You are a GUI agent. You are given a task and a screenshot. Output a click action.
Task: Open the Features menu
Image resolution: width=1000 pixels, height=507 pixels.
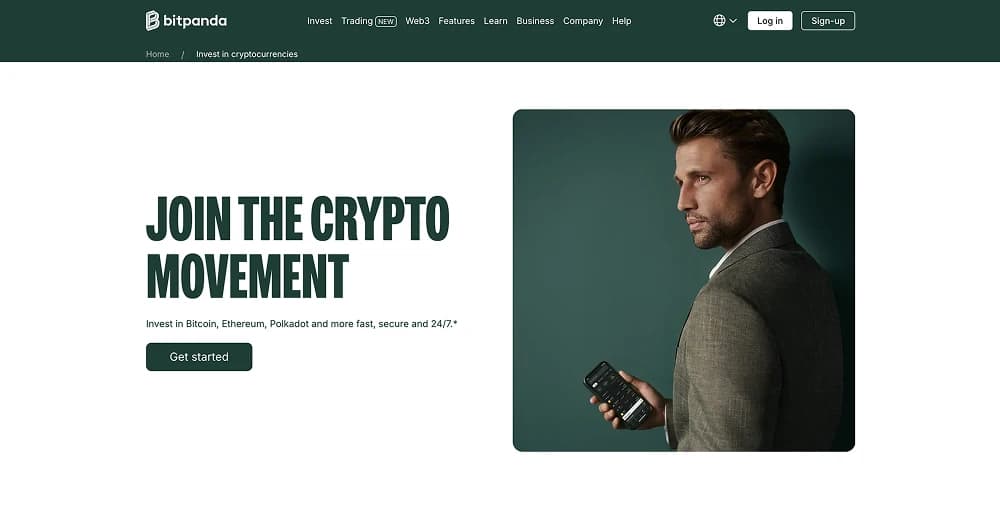pyautogui.click(x=457, y=21)
